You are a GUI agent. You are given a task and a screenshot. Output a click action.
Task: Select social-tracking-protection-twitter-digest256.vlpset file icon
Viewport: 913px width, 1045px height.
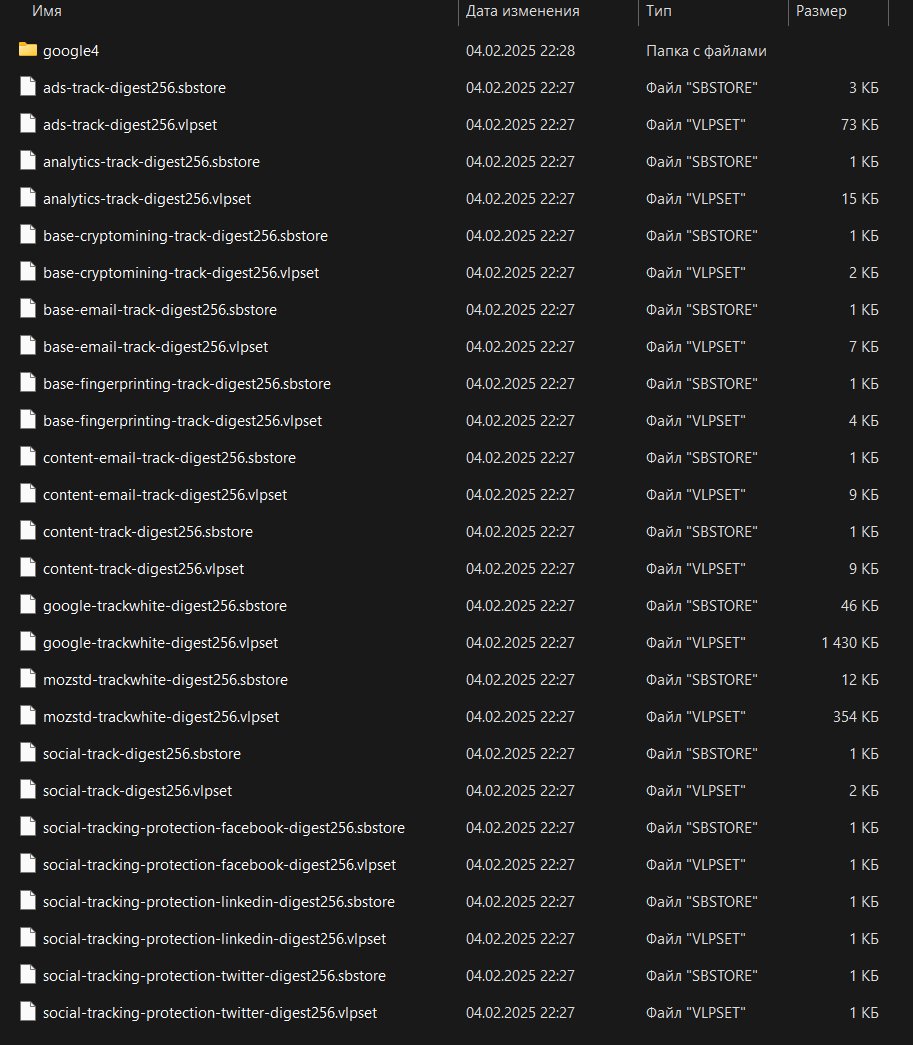28,1012
